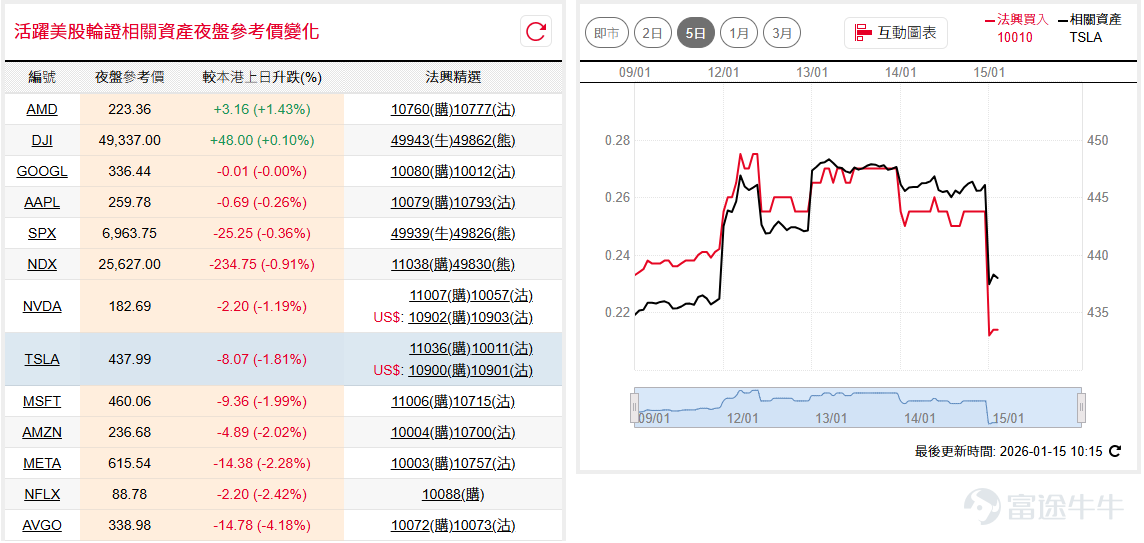Open NVDA US$ put warrant 10903(沽)
This screenshot has height=543, width=1144.
click(x=502, y=317)
